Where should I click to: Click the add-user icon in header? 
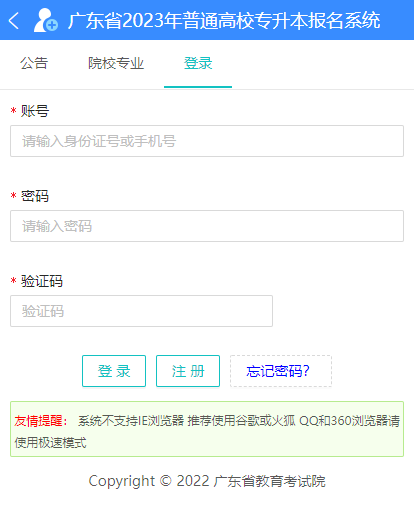[46, 20]
